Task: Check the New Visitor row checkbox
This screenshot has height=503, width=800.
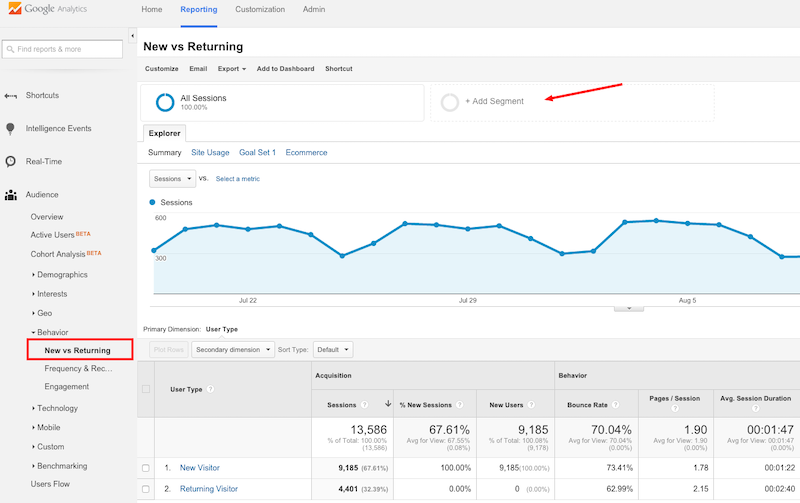Action: tap(147, 468)
